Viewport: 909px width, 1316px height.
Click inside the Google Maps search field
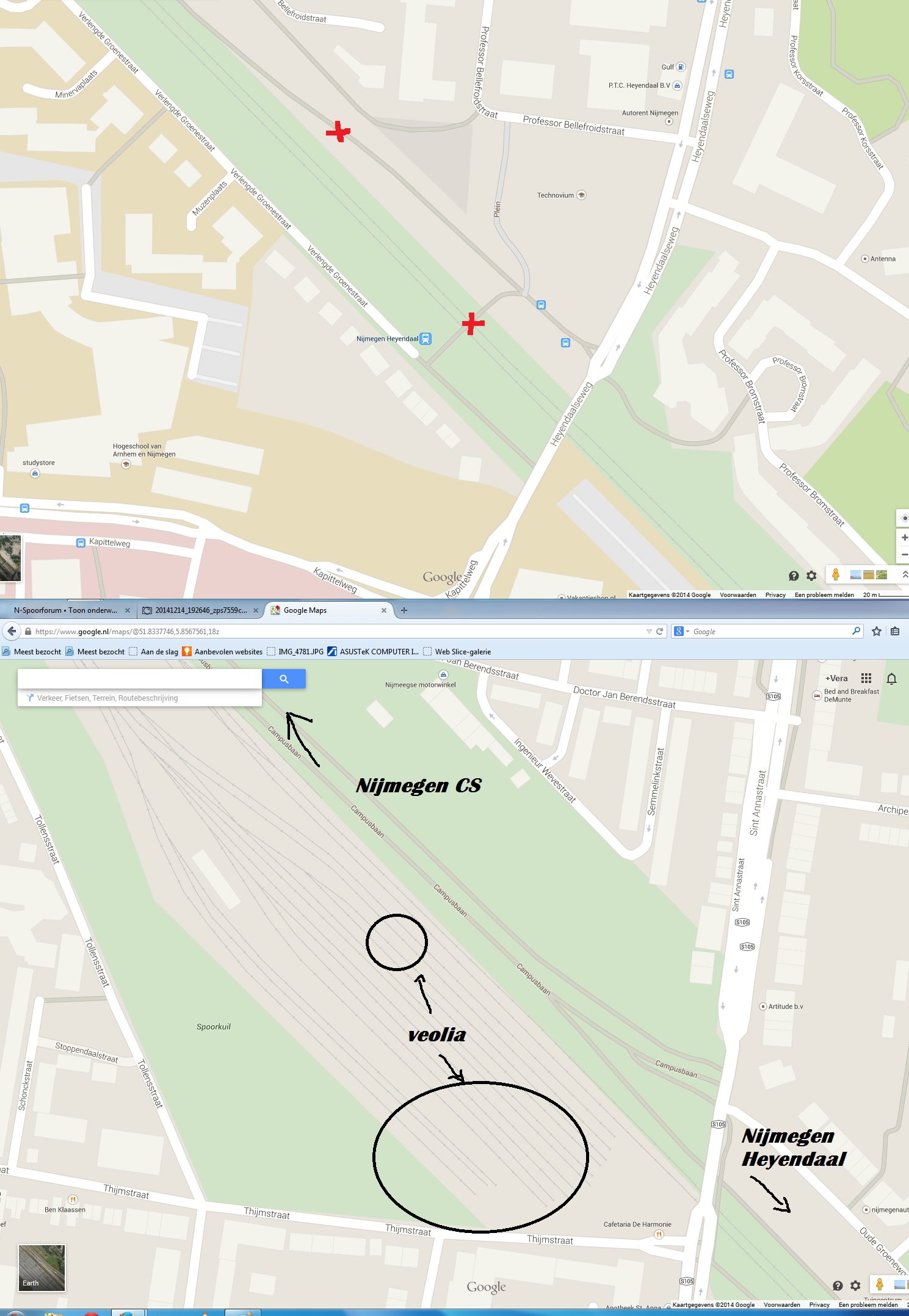[x=140, y=679]
